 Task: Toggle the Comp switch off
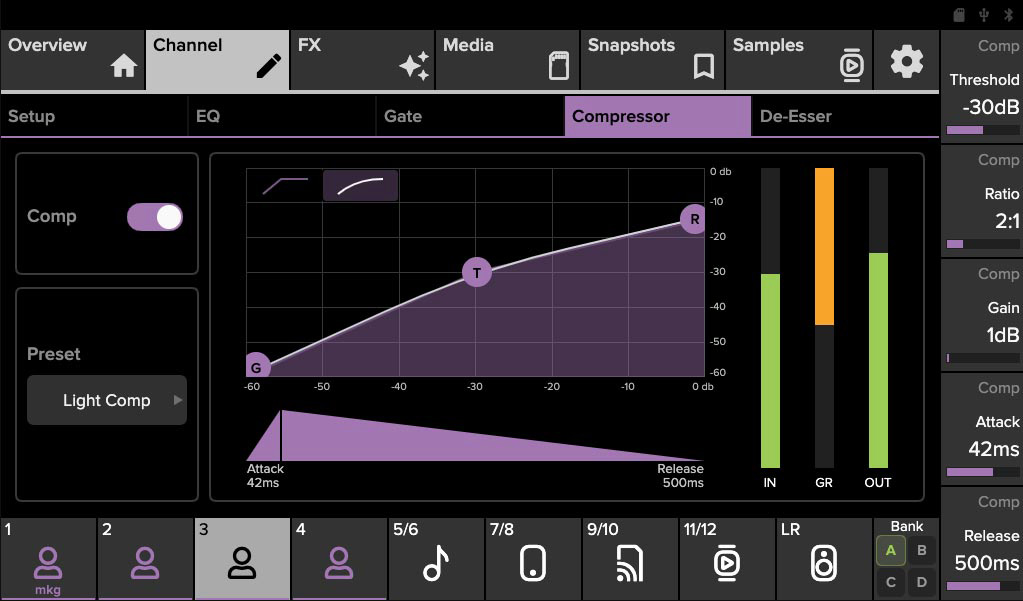click(x=155, y=217)
